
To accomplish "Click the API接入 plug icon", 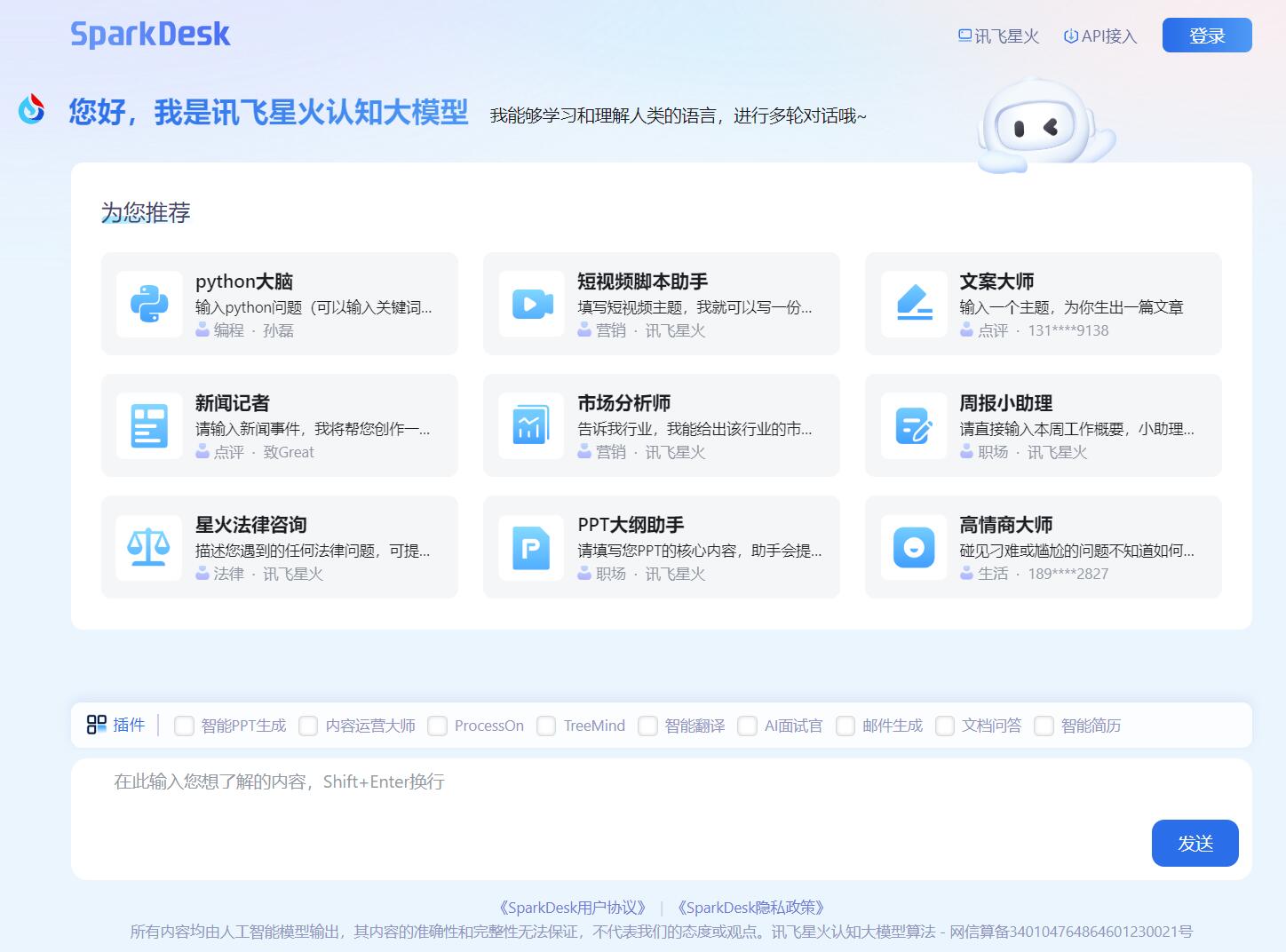I will tap(1070, 36).
